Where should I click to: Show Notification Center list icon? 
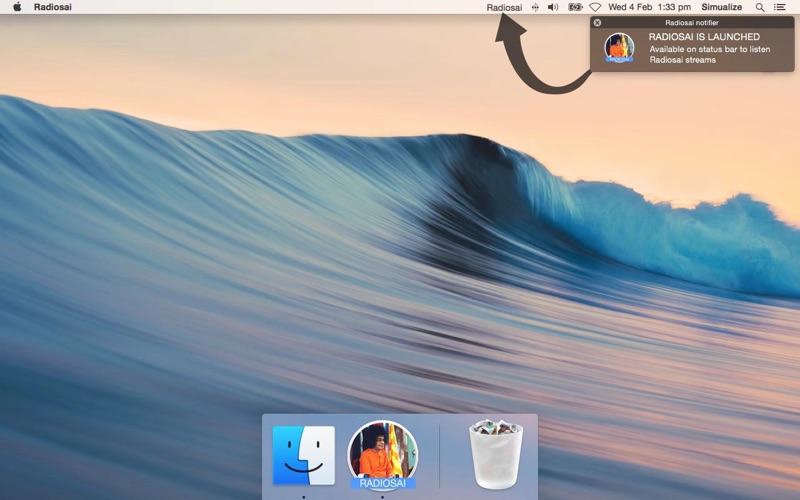tap(780, 7)
